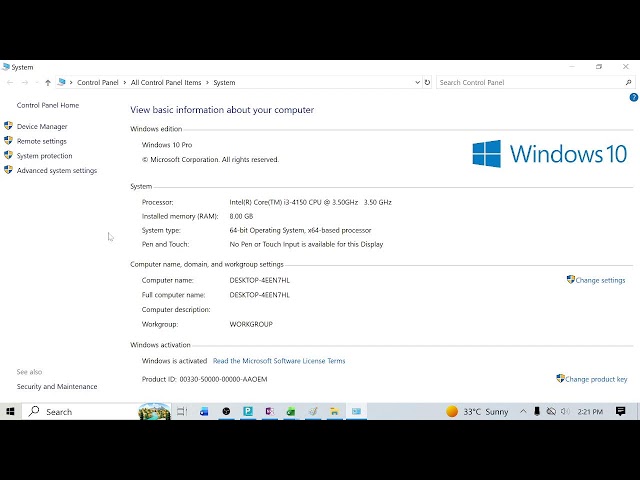Viewport: 640px width, 480px height.
Task: Select All Control Panel Items breadcrumb
Action: pos(166,82)
